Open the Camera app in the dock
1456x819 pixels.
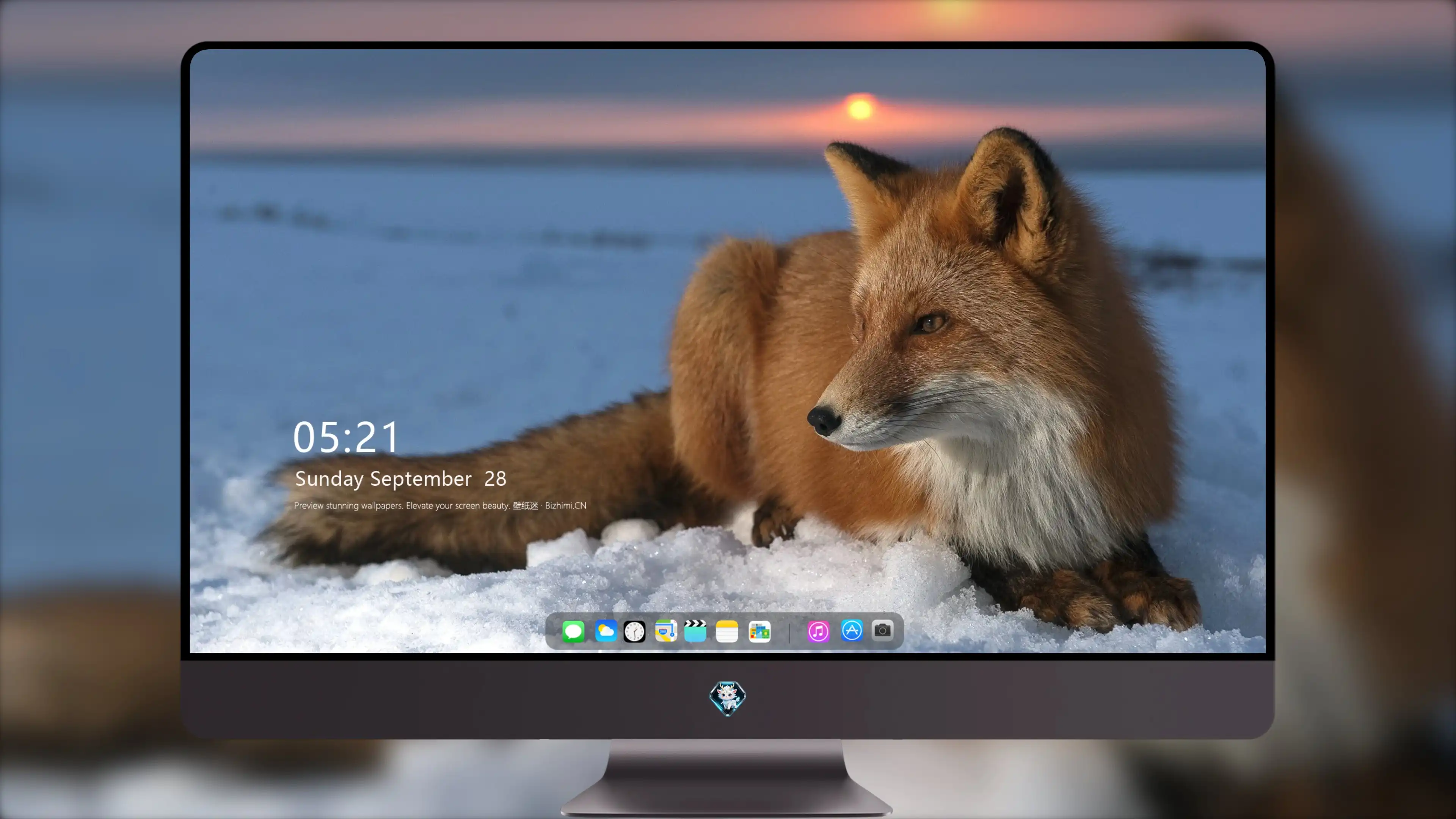(x=882, y=630)
